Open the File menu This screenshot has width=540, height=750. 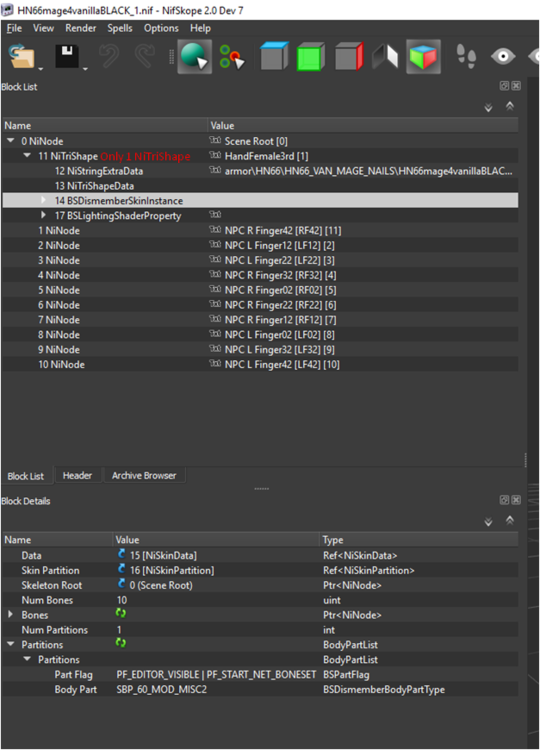(14, 28)
